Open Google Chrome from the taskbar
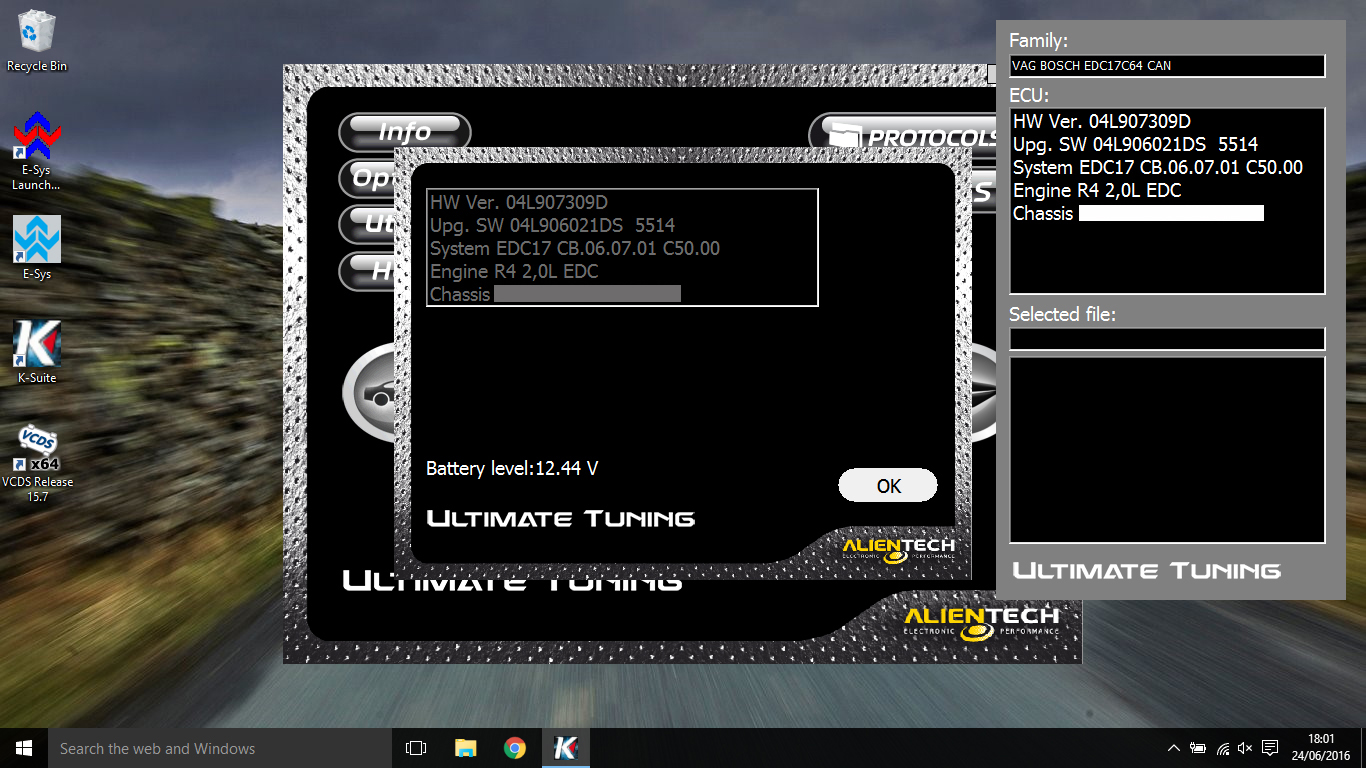 coord(515,748)
